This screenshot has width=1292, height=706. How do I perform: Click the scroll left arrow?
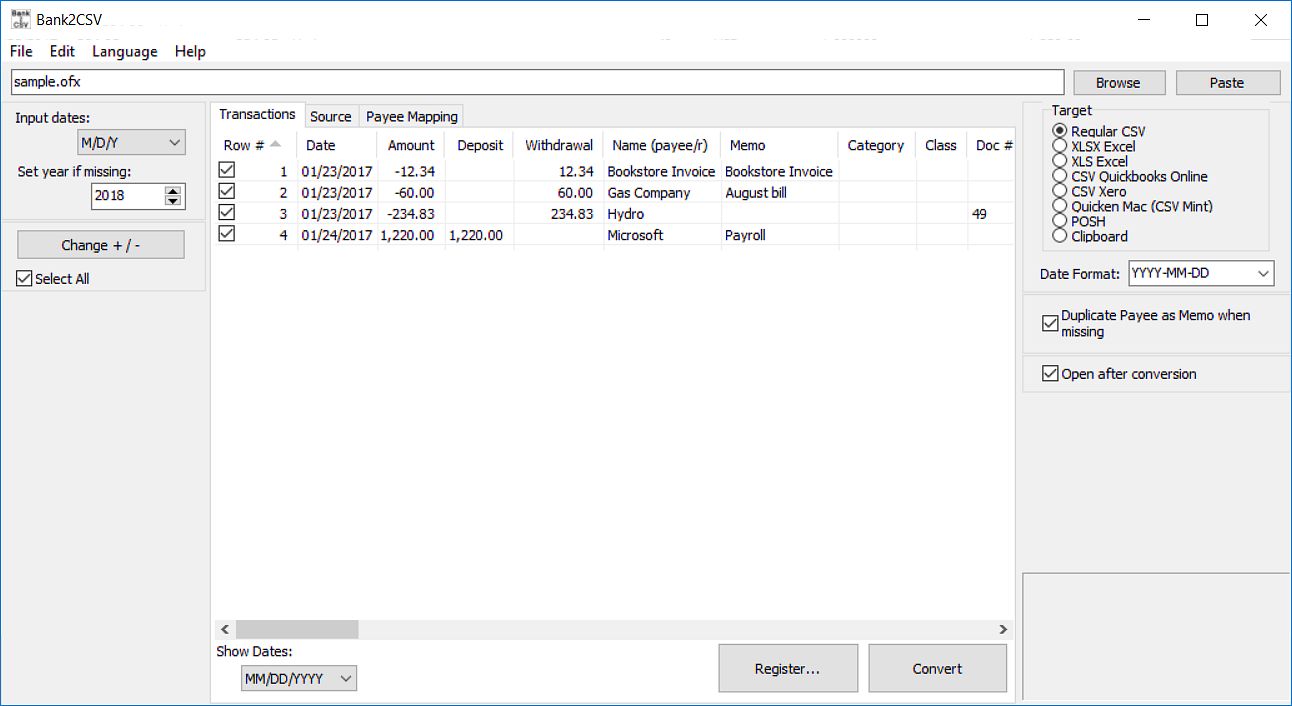coord(225,629)
